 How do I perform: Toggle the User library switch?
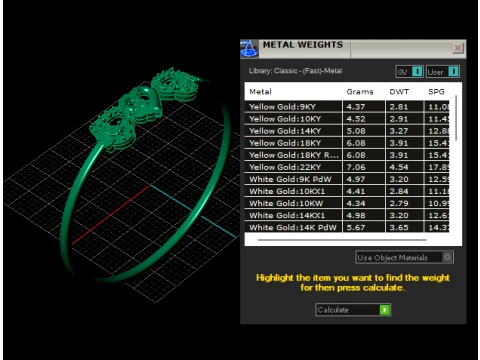443,72
